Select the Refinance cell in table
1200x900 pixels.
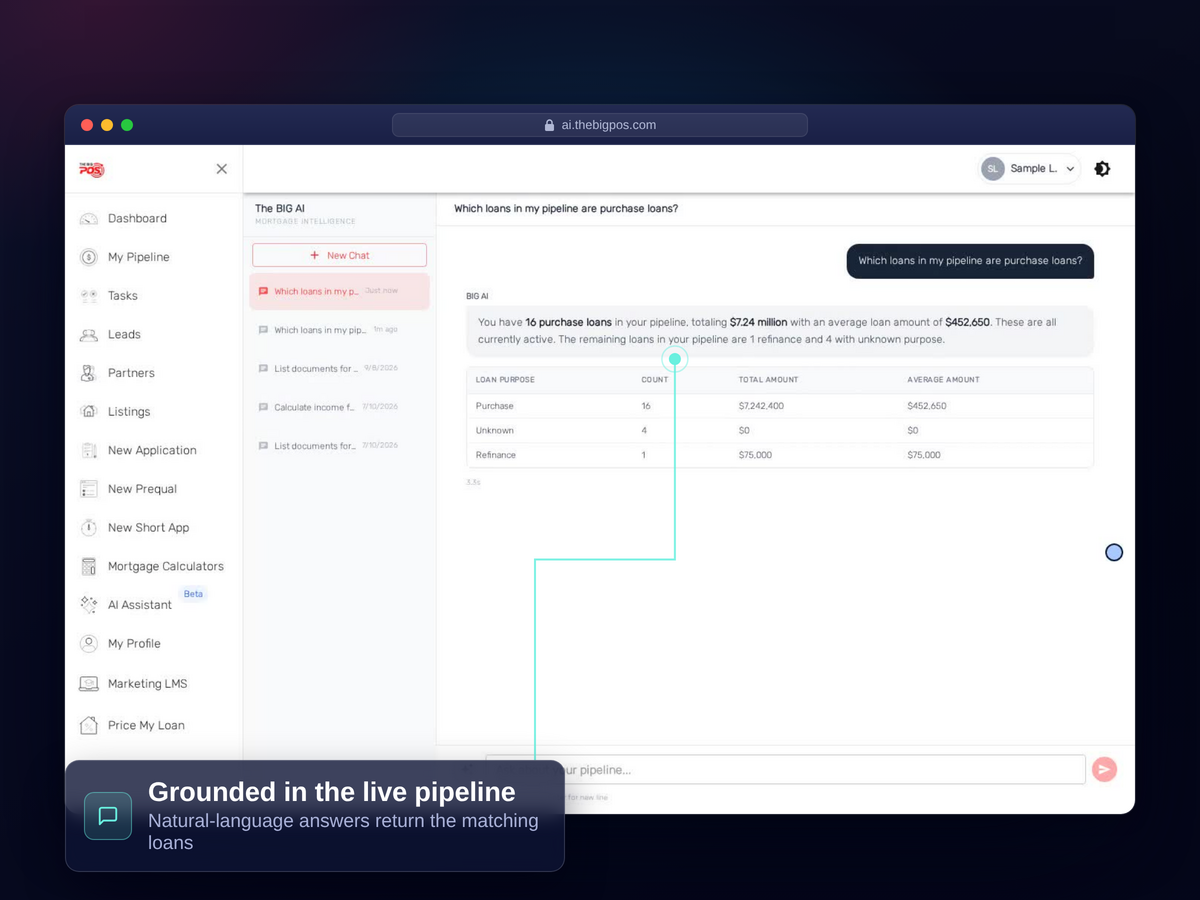tap(496, 455)
